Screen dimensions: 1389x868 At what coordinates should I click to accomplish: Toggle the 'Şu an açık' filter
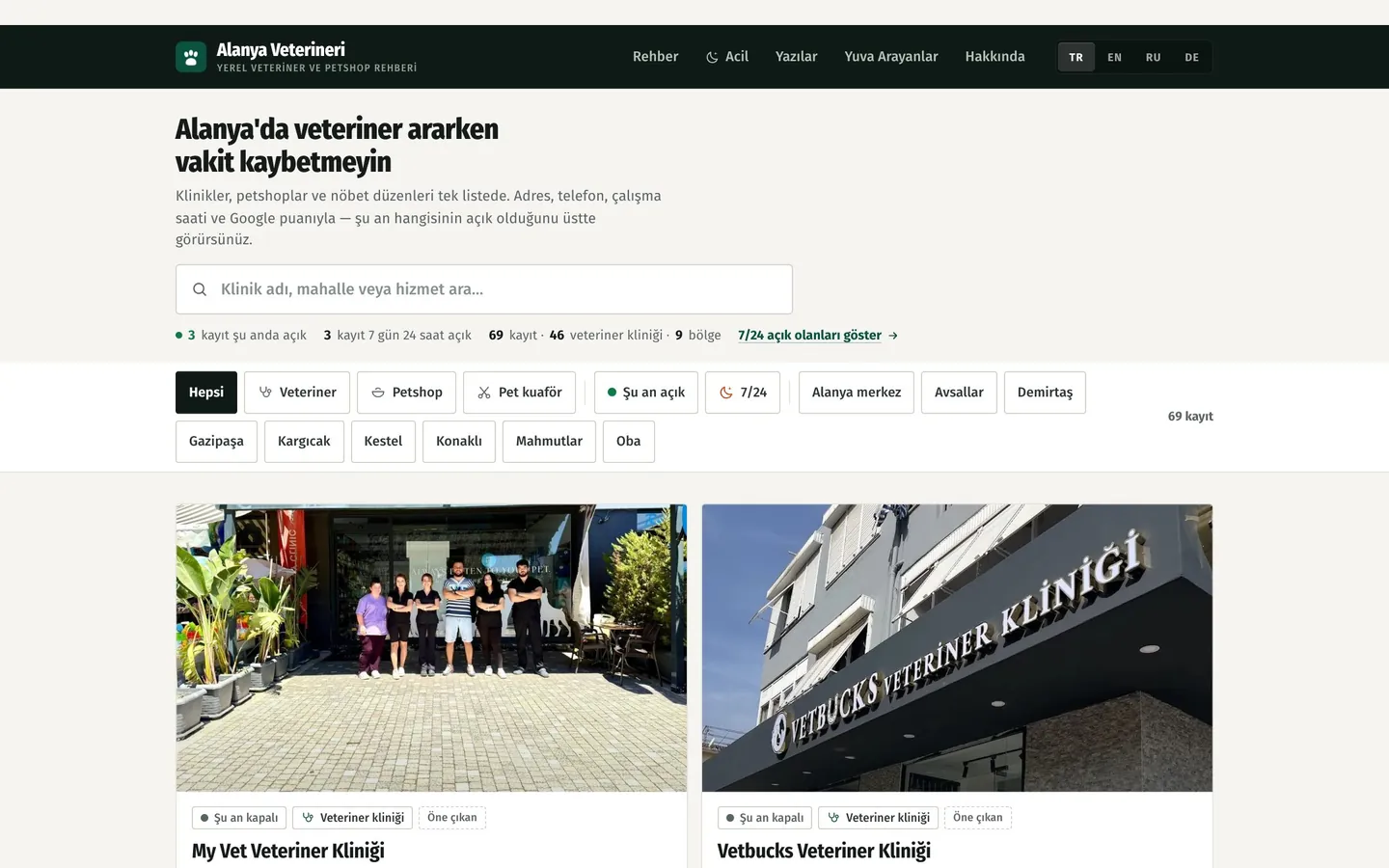pyautogui.click(x=646, y=393)
